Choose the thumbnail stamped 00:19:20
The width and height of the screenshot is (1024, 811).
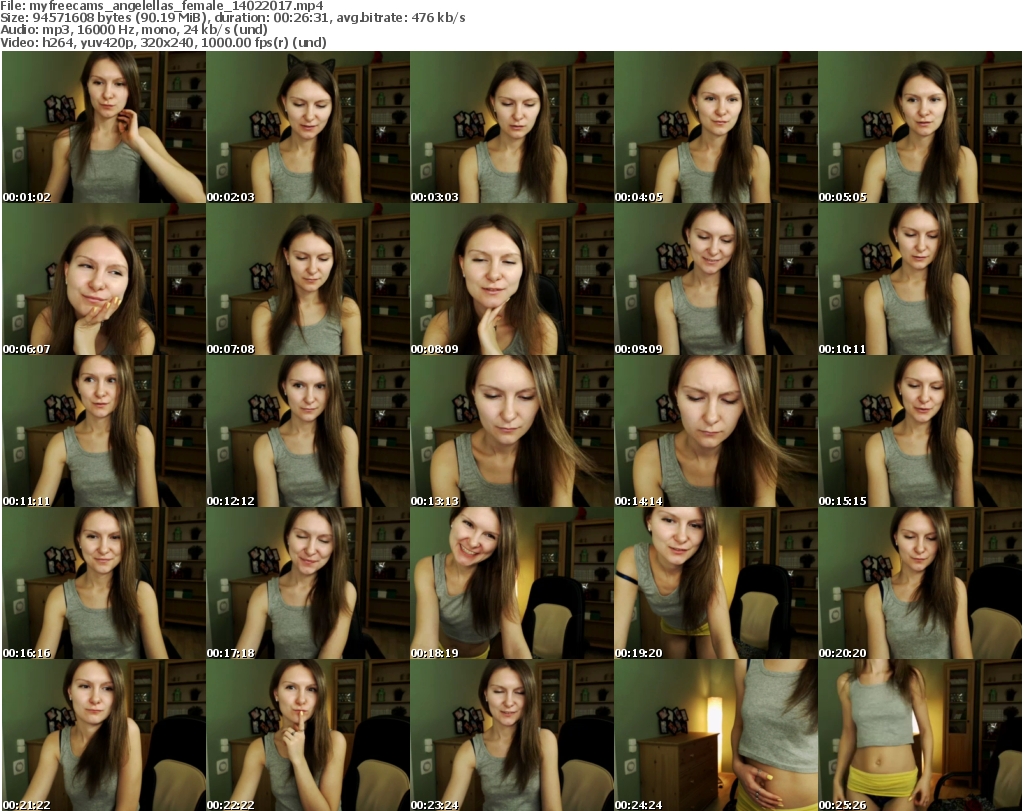click(716, 584)
